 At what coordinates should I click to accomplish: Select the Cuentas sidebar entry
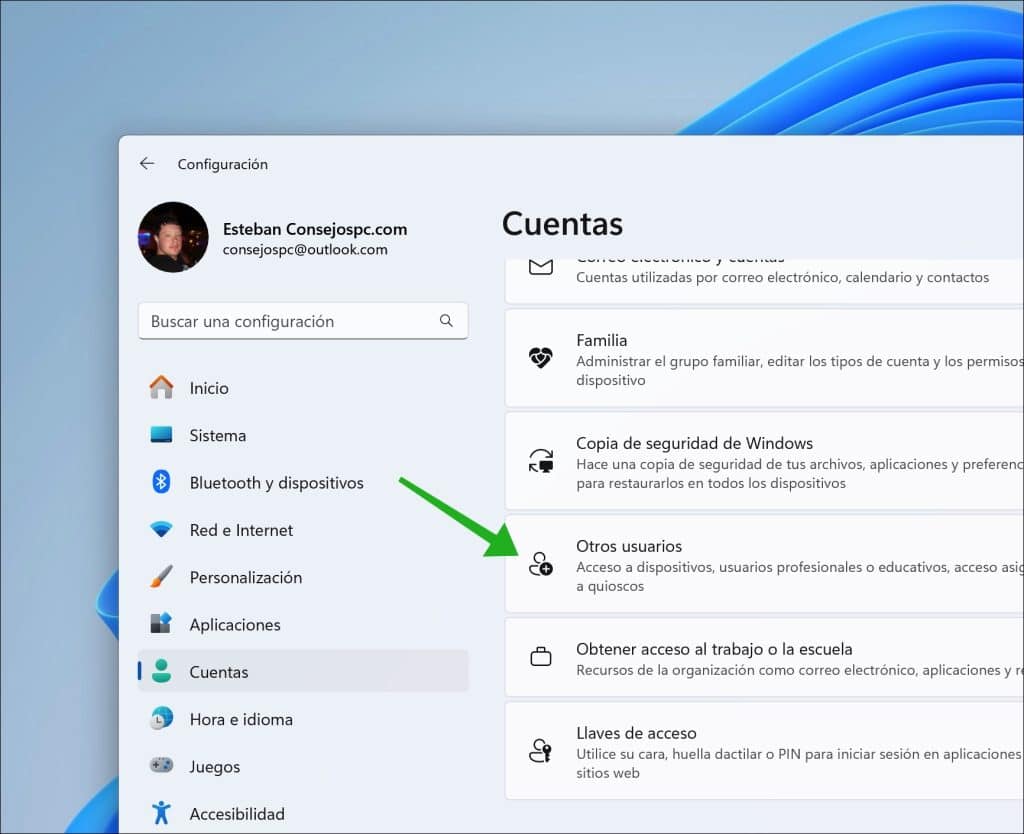pos(303,671)
